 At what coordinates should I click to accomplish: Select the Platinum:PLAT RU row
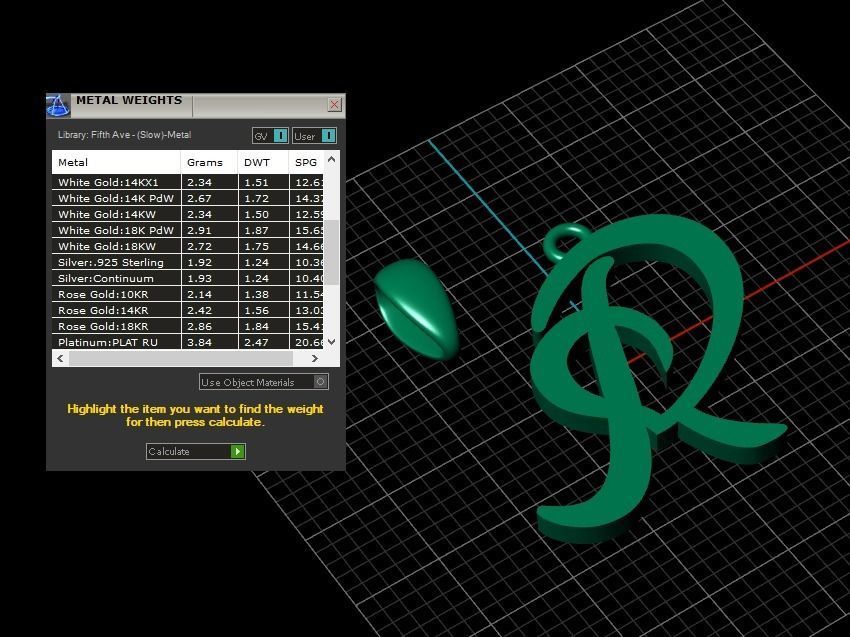click(188, 342)
